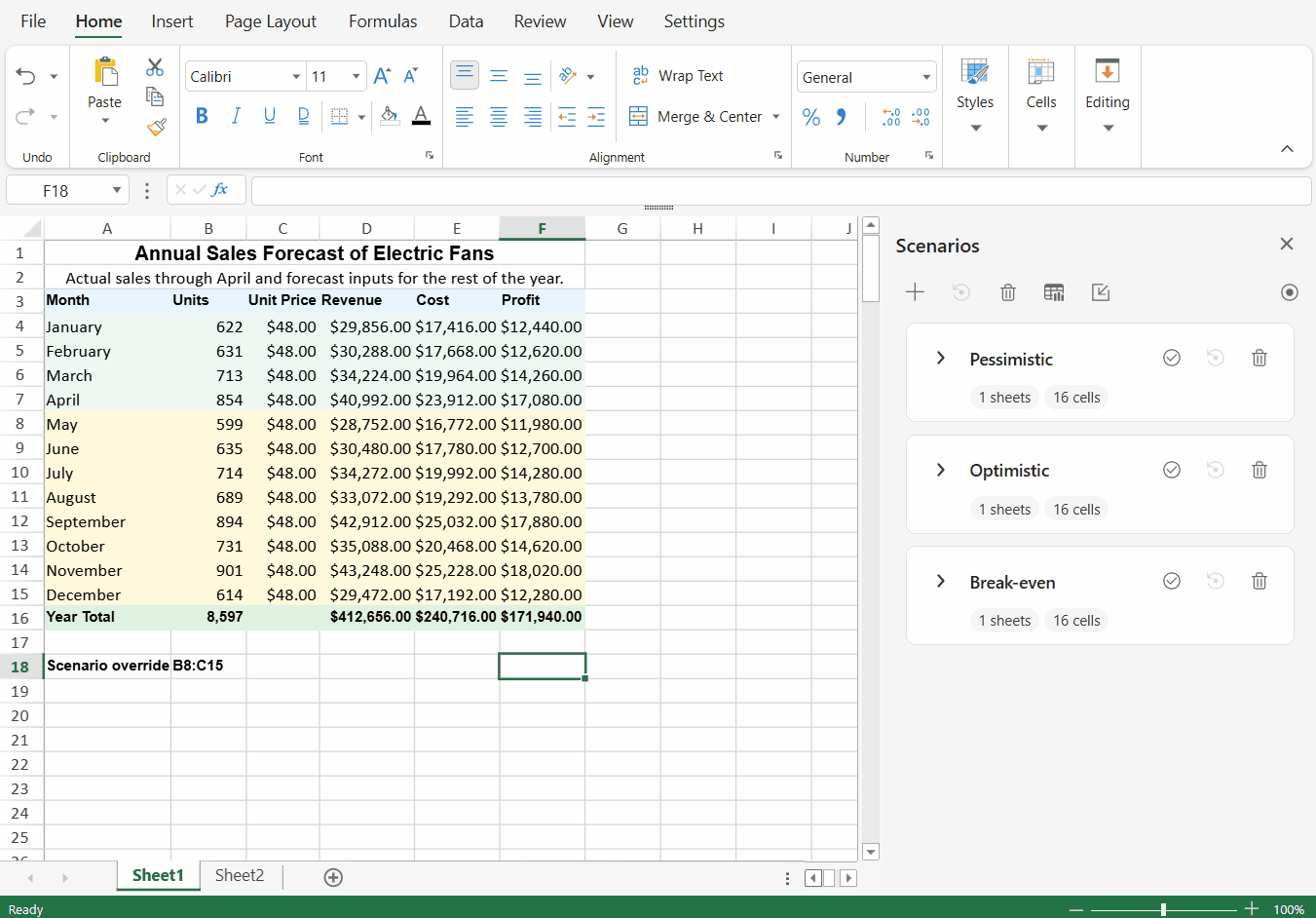Viewport: 1316px width, 918px height.
Task: Click the zoom slider handle
Action: [x=1163, y=909]
